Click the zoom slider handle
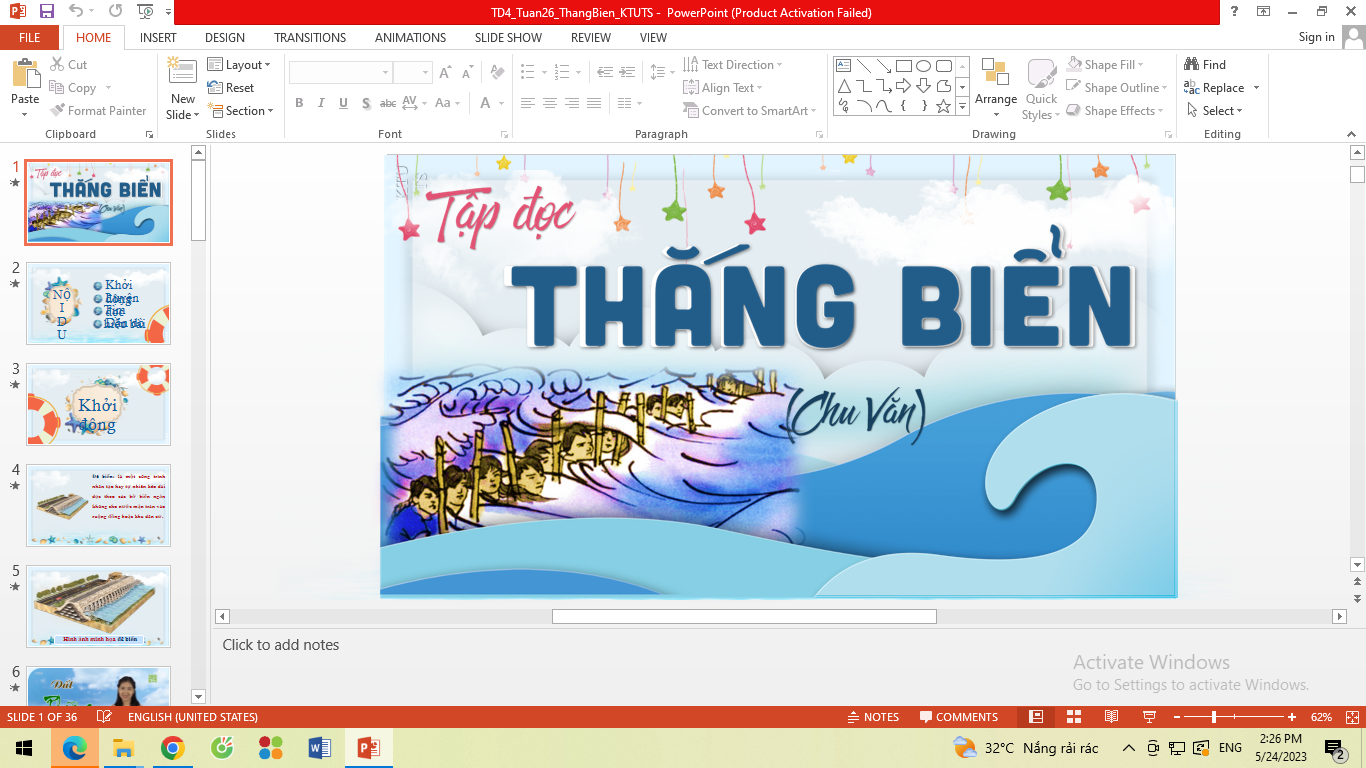This screenshot has width=1366, height=768. [x=1214, y=717]
